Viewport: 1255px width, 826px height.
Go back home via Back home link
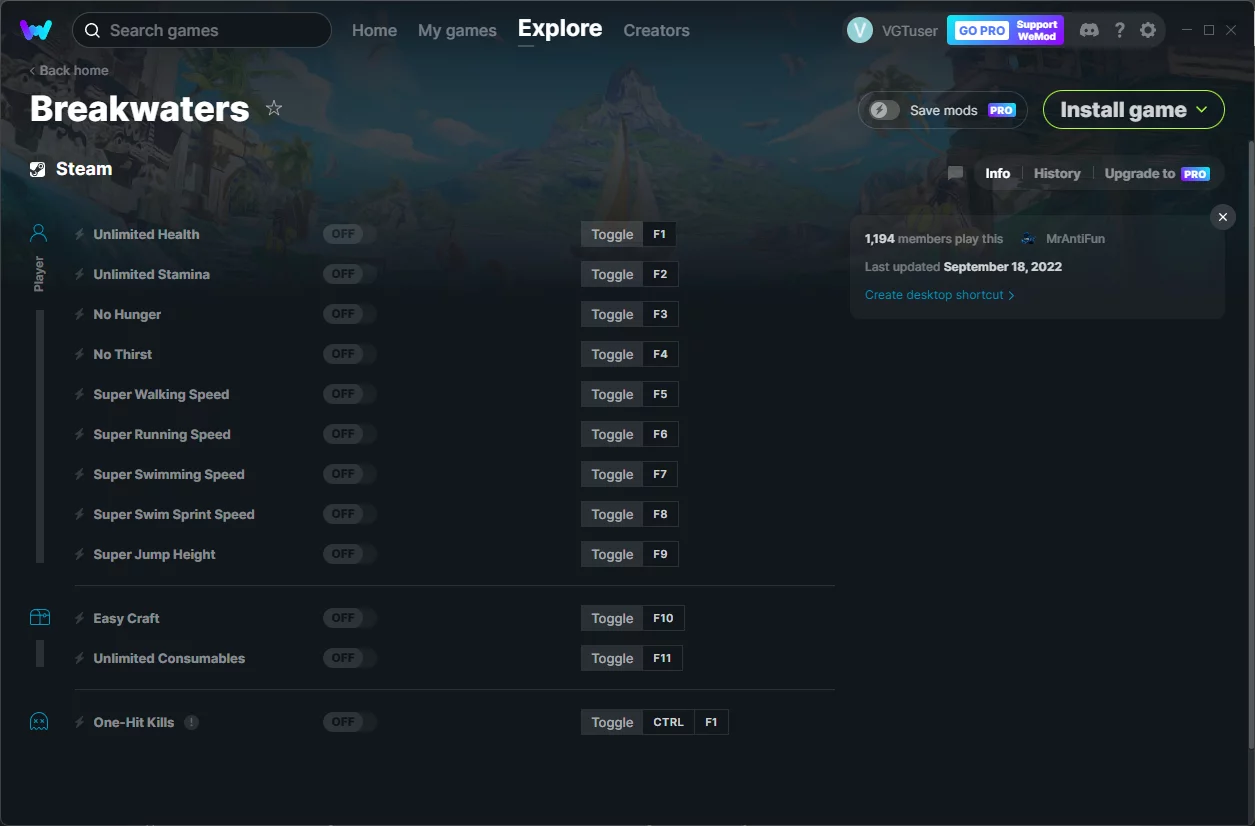coord(69,70)
